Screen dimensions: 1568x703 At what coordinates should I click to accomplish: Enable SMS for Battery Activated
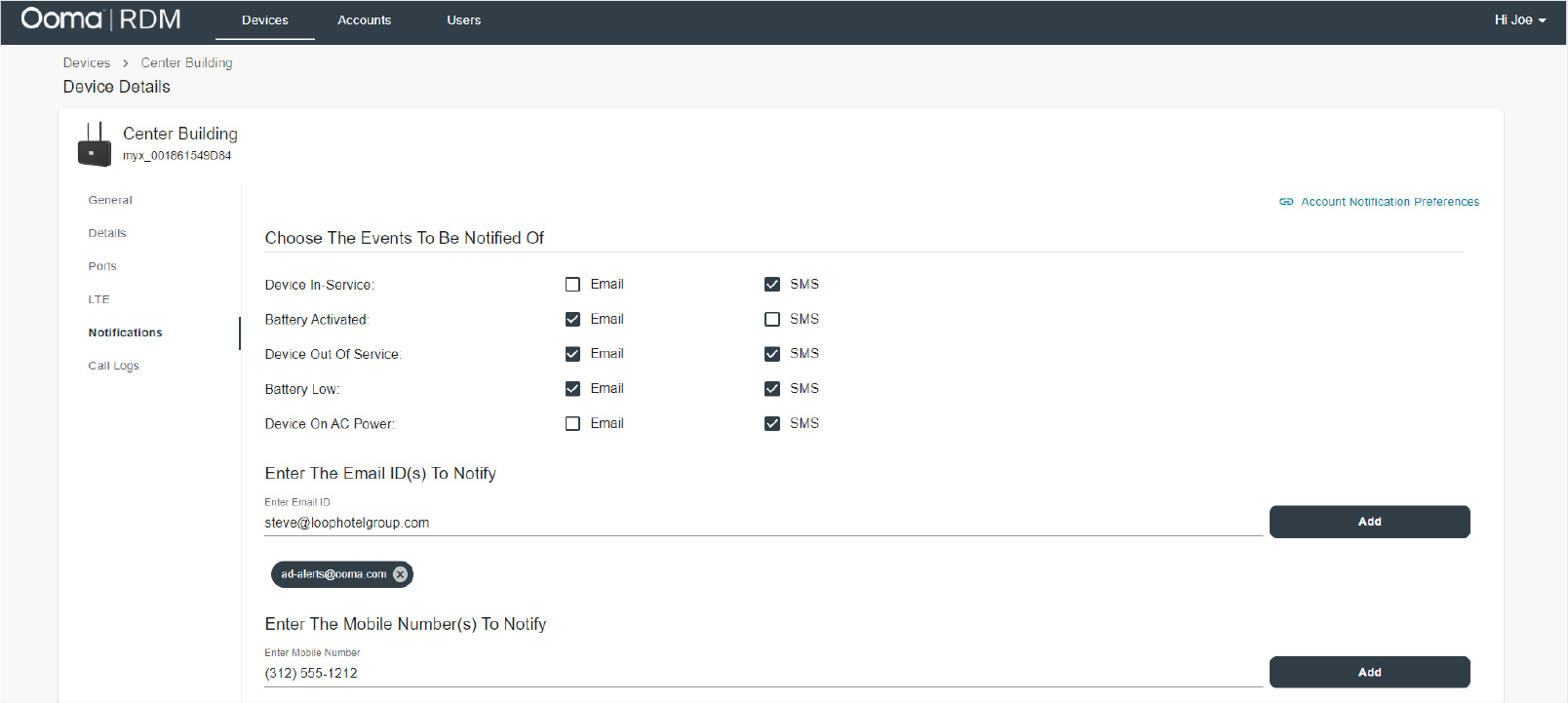tap(772, 320)
